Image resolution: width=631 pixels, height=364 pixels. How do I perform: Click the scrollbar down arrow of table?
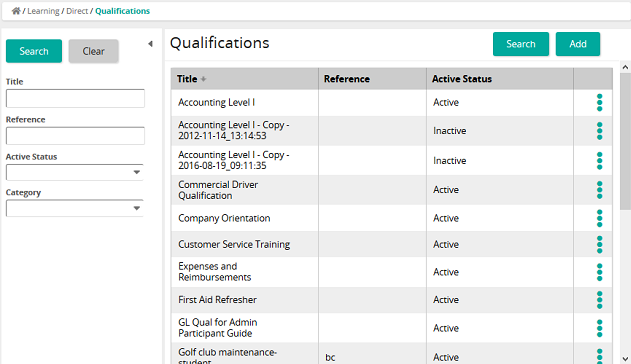coord(625,359)
